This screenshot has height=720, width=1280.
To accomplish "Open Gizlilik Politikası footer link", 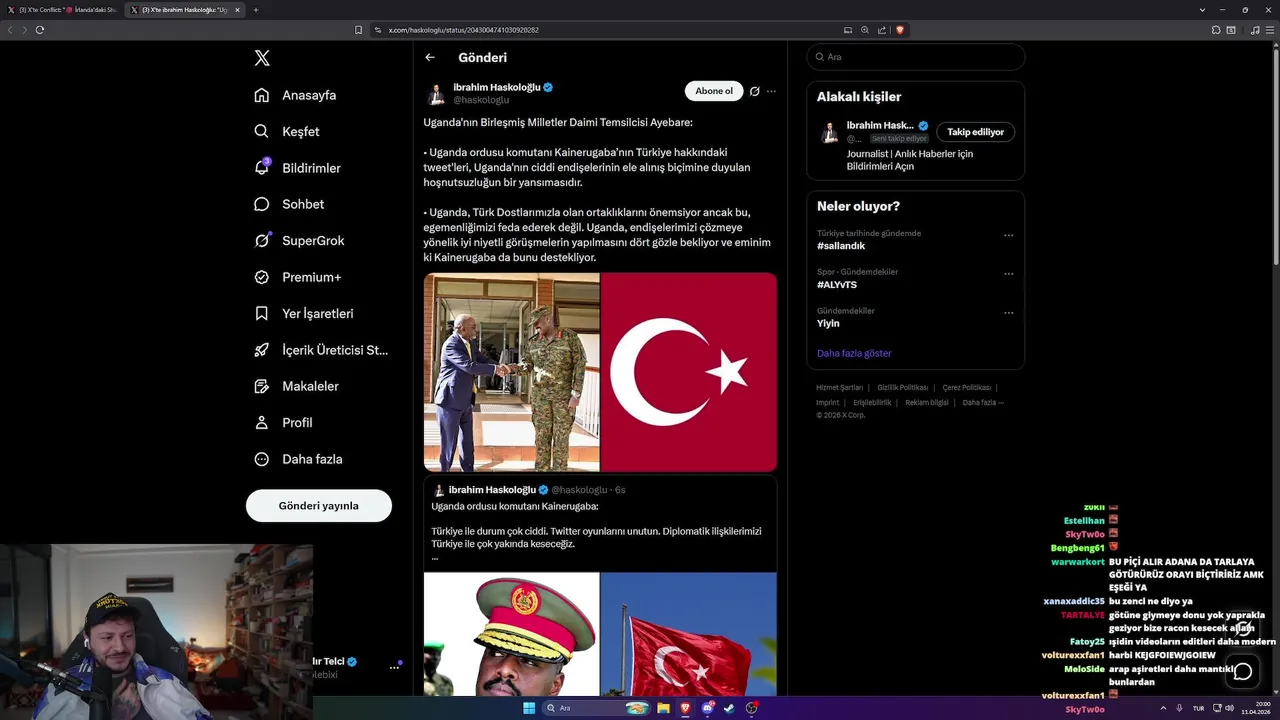I will tap(903, 387).
